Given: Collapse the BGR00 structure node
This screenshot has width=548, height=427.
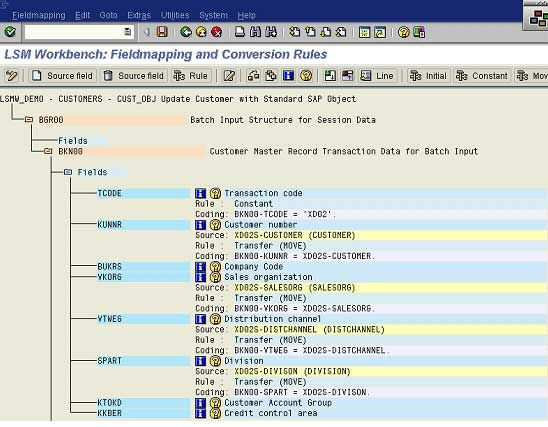Looking at the screenshot, I should click(29, 120).
